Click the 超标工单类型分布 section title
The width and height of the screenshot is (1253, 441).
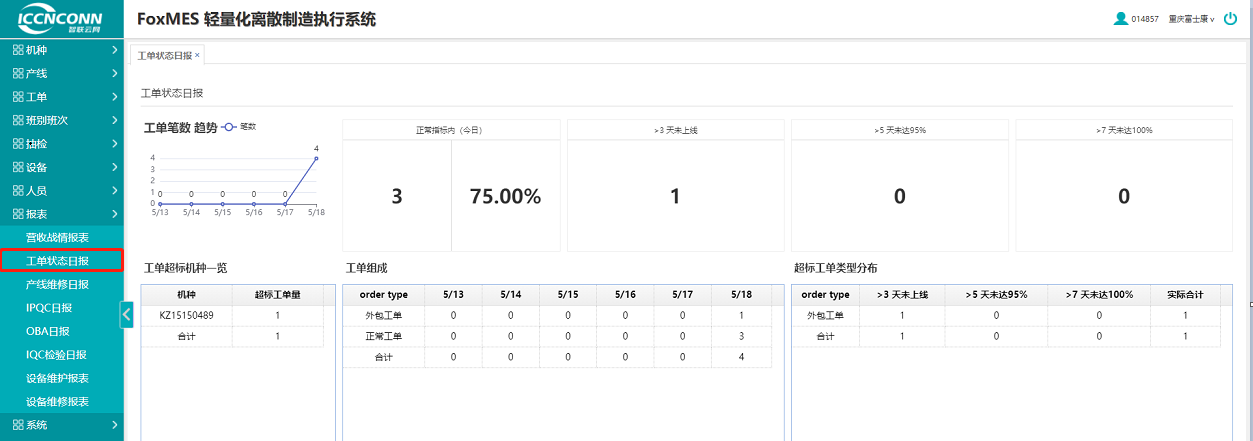[835, 268]
